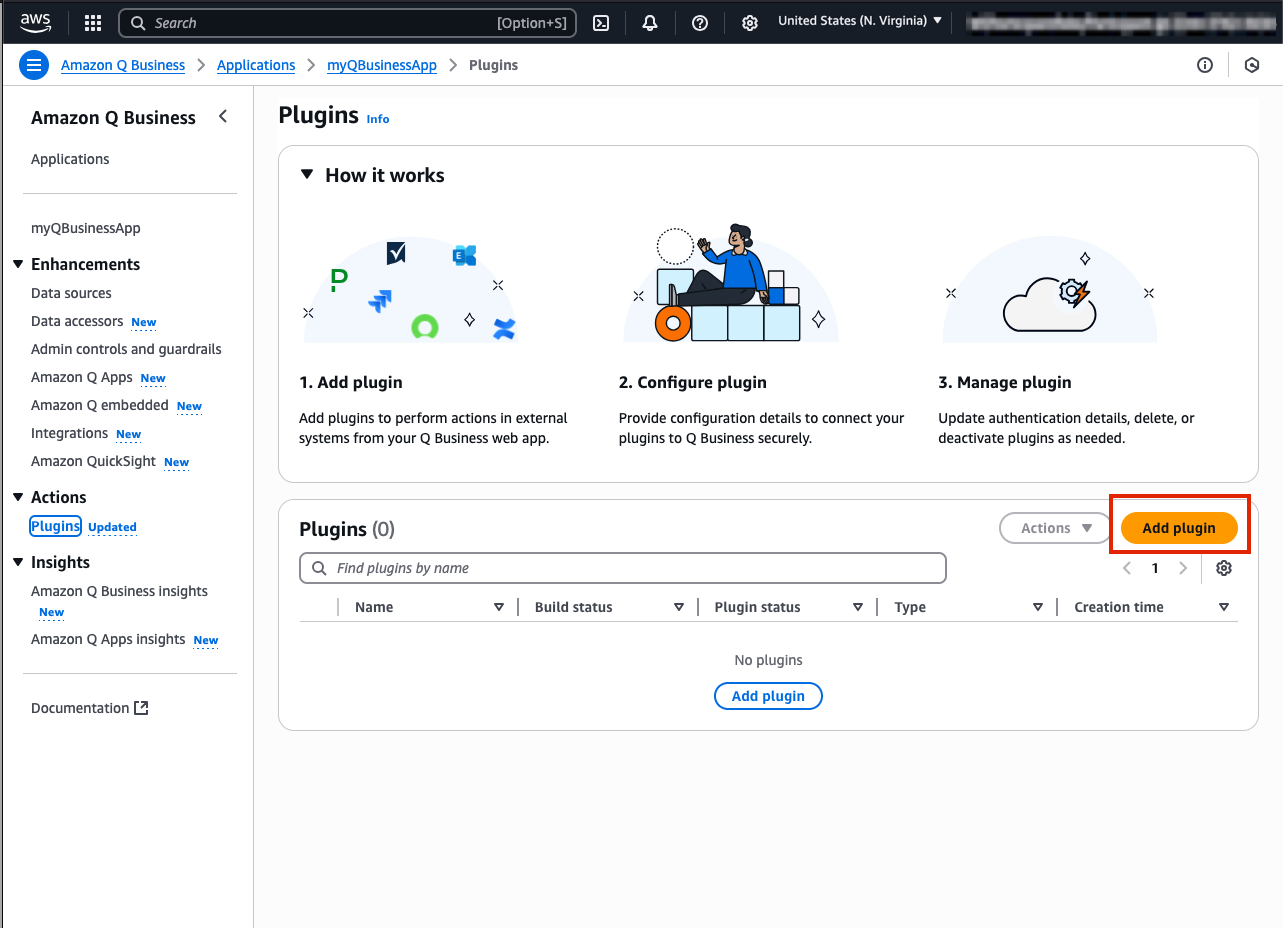Open the notifications bell
Image resolution: width=1283 pixels, height=928 pixels.
(650, 23)
